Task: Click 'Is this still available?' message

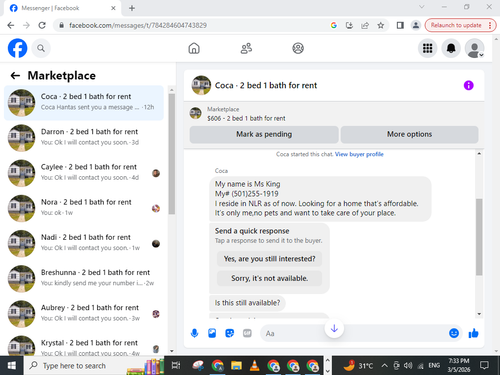Action: pos(247,303)
